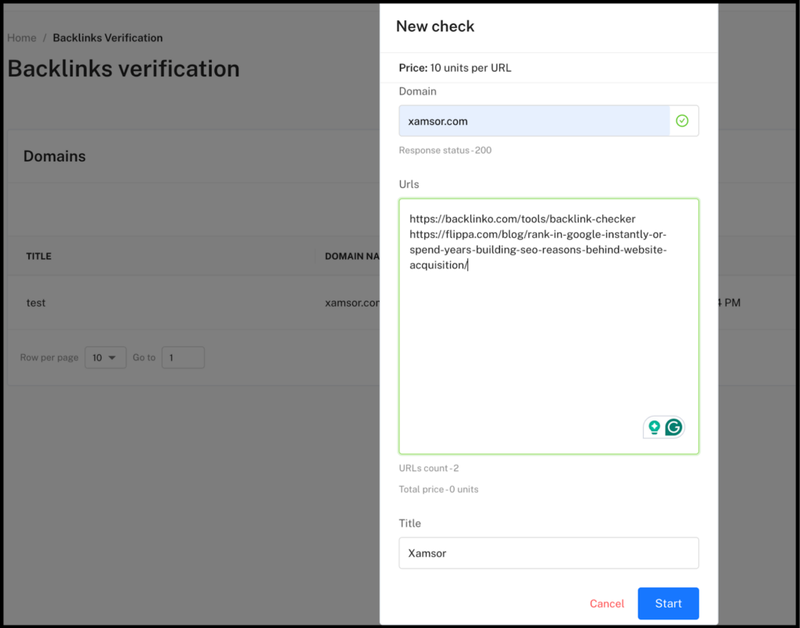Click the Domain input containing xamsor.com
The height and width of the screenshot is (628, 800).
(534, 121)
